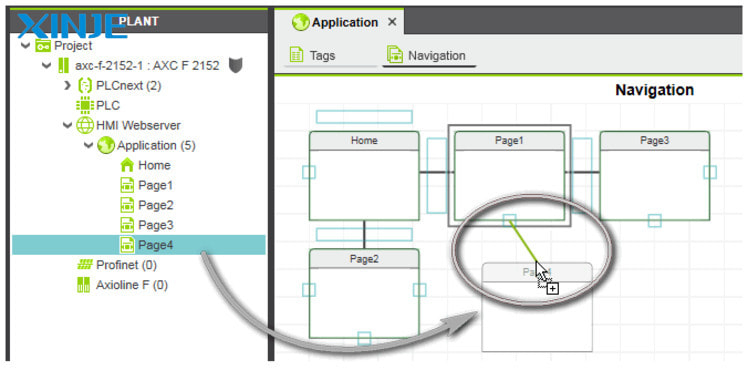Click the Page2 node left connector square
Screen dimensions: 748x370
click(309, 290)
